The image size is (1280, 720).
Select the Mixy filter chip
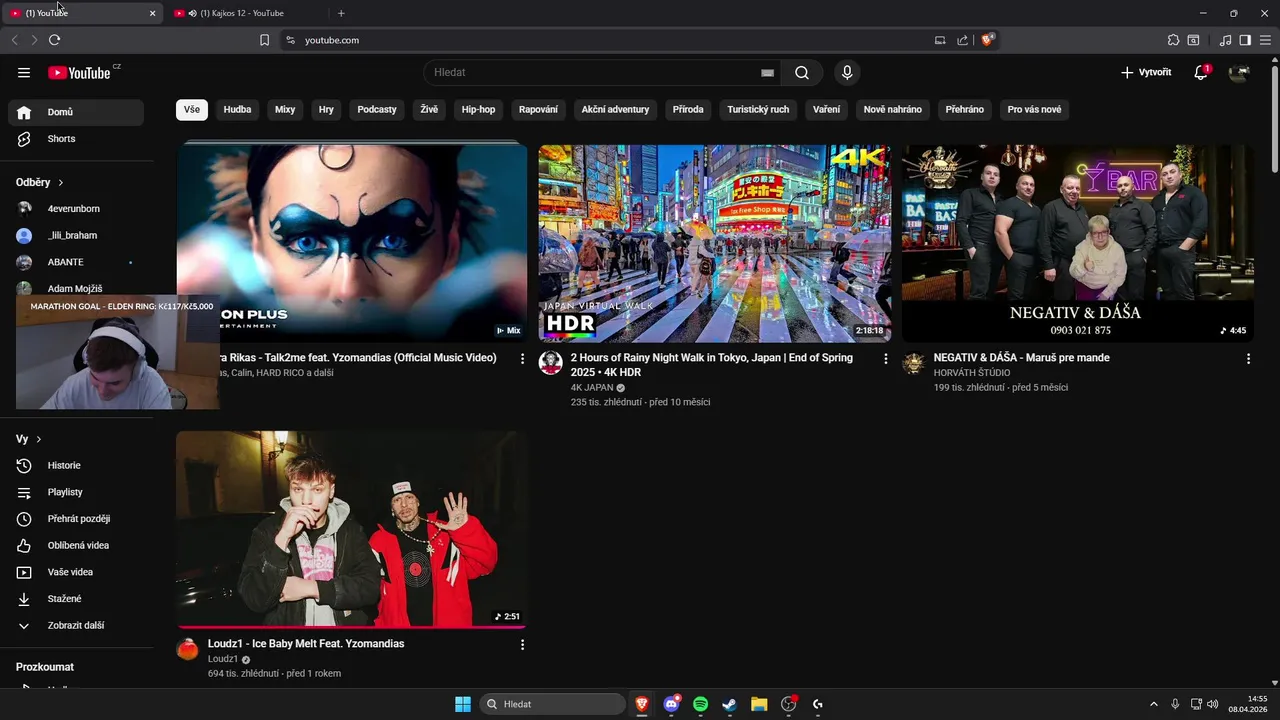[x=285, y=109]
